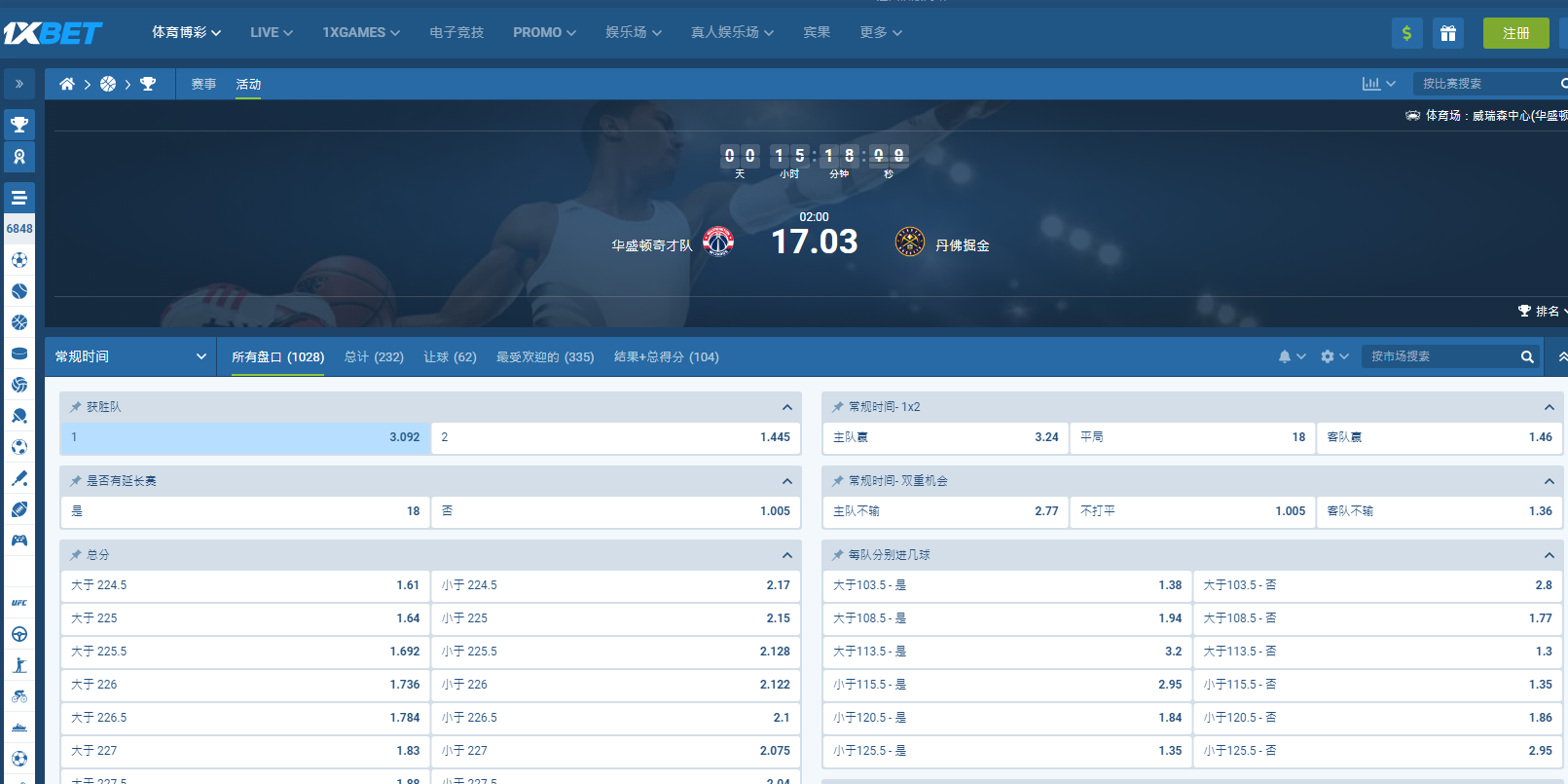Go to home via breadcrumb icon
The image size is (1568, 784).
(x=66, y=85)
